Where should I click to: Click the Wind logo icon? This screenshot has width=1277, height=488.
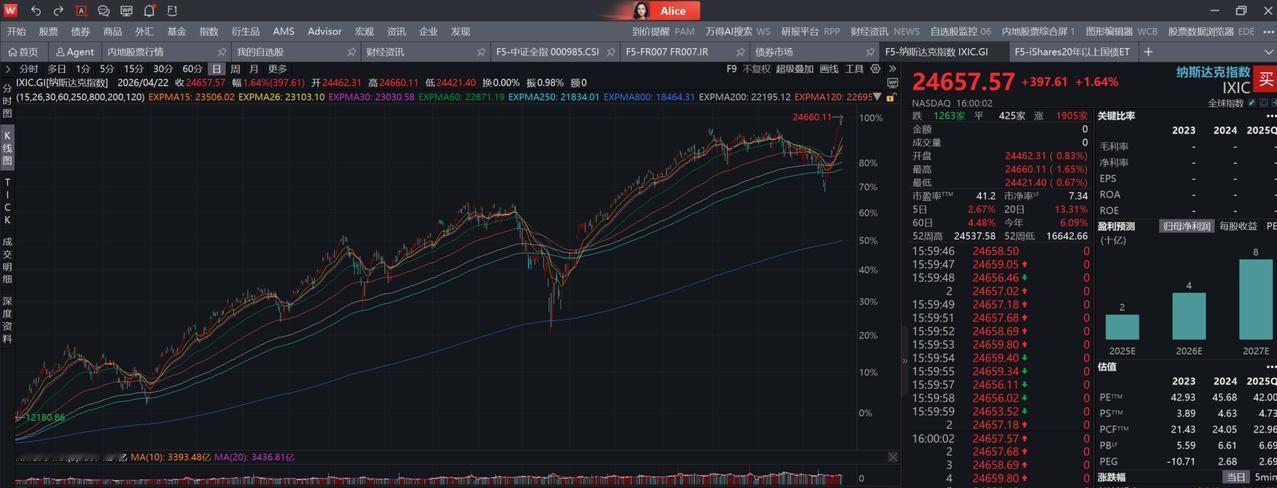click(x=11, y=10)
